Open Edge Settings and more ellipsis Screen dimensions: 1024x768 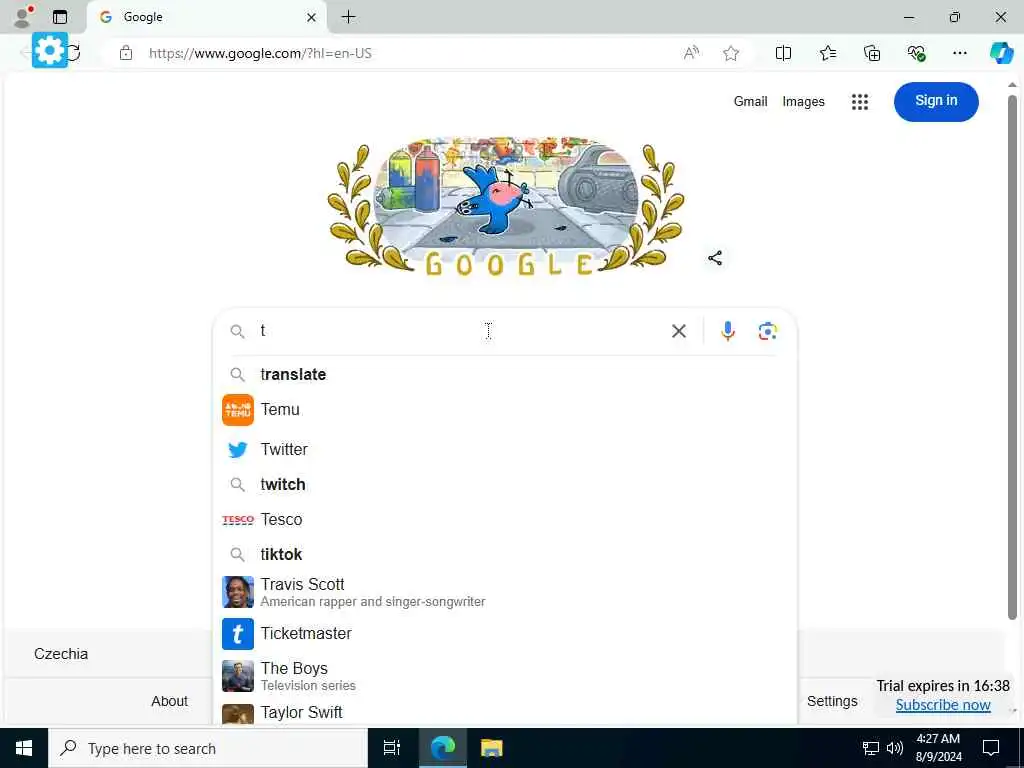point(959,54)
